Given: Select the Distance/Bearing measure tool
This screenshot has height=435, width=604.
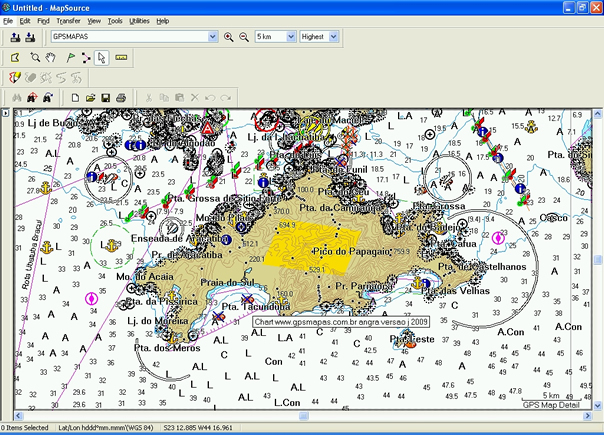Looking at the screenshot, I should coord(122,57).
